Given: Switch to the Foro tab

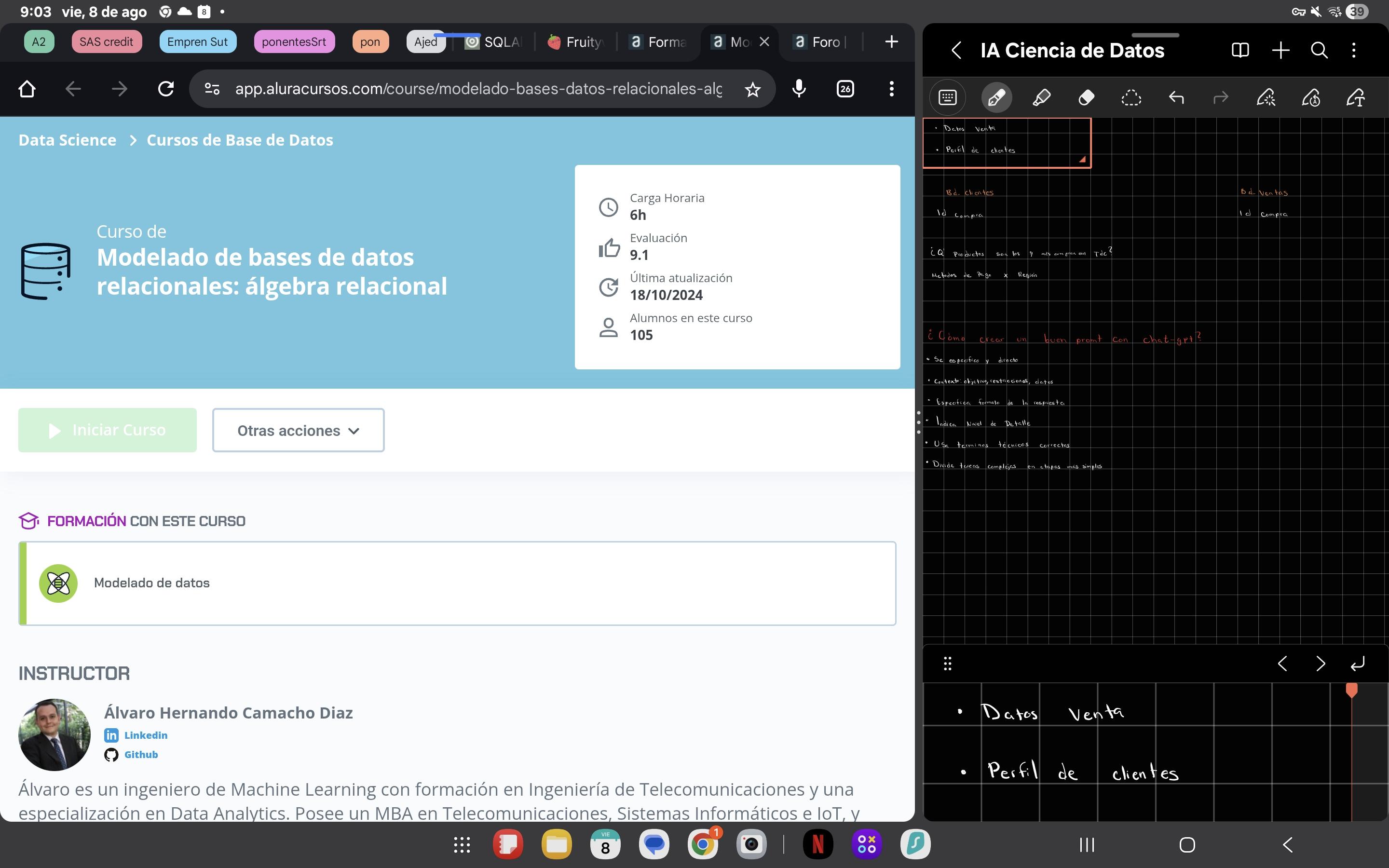Looking at the screenshot, I should (x=819, y=41).
